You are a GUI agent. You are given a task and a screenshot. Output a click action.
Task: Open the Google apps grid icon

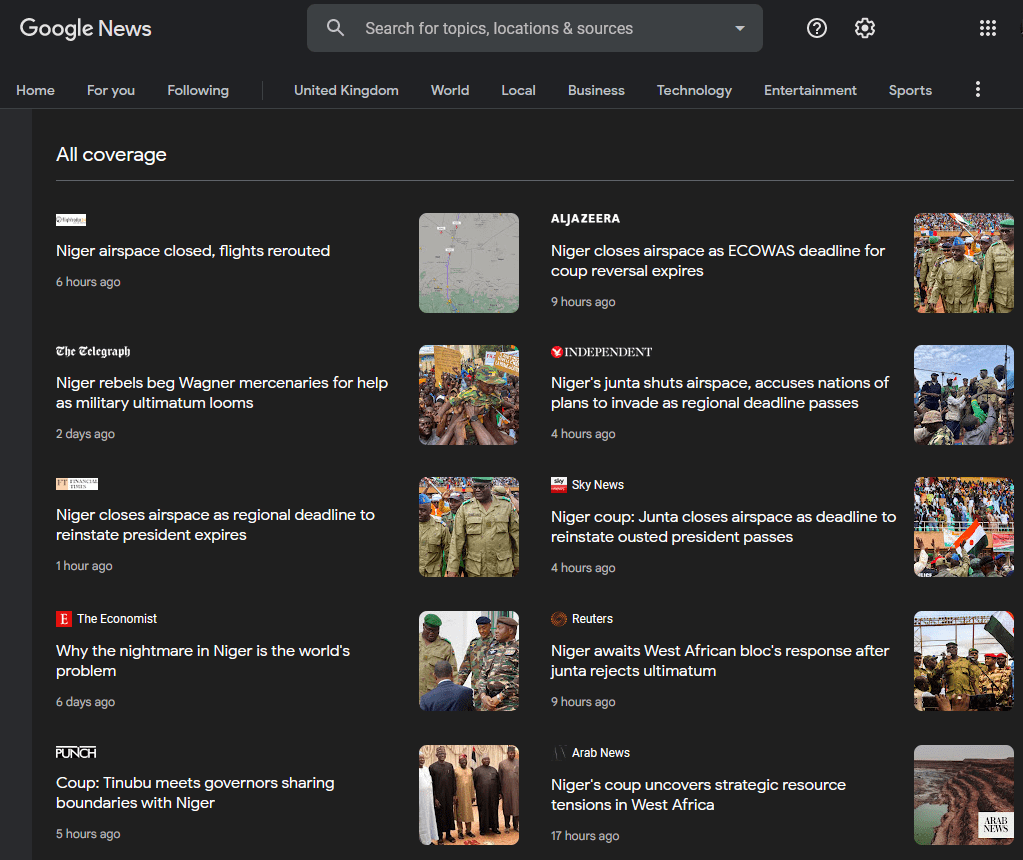tap(988, 28)
